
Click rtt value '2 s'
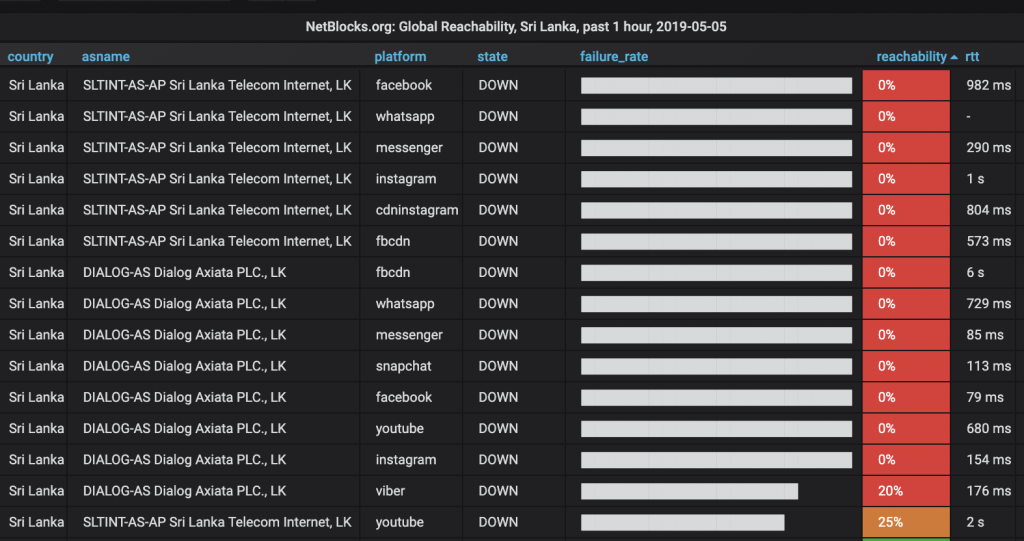pos(975,522)
